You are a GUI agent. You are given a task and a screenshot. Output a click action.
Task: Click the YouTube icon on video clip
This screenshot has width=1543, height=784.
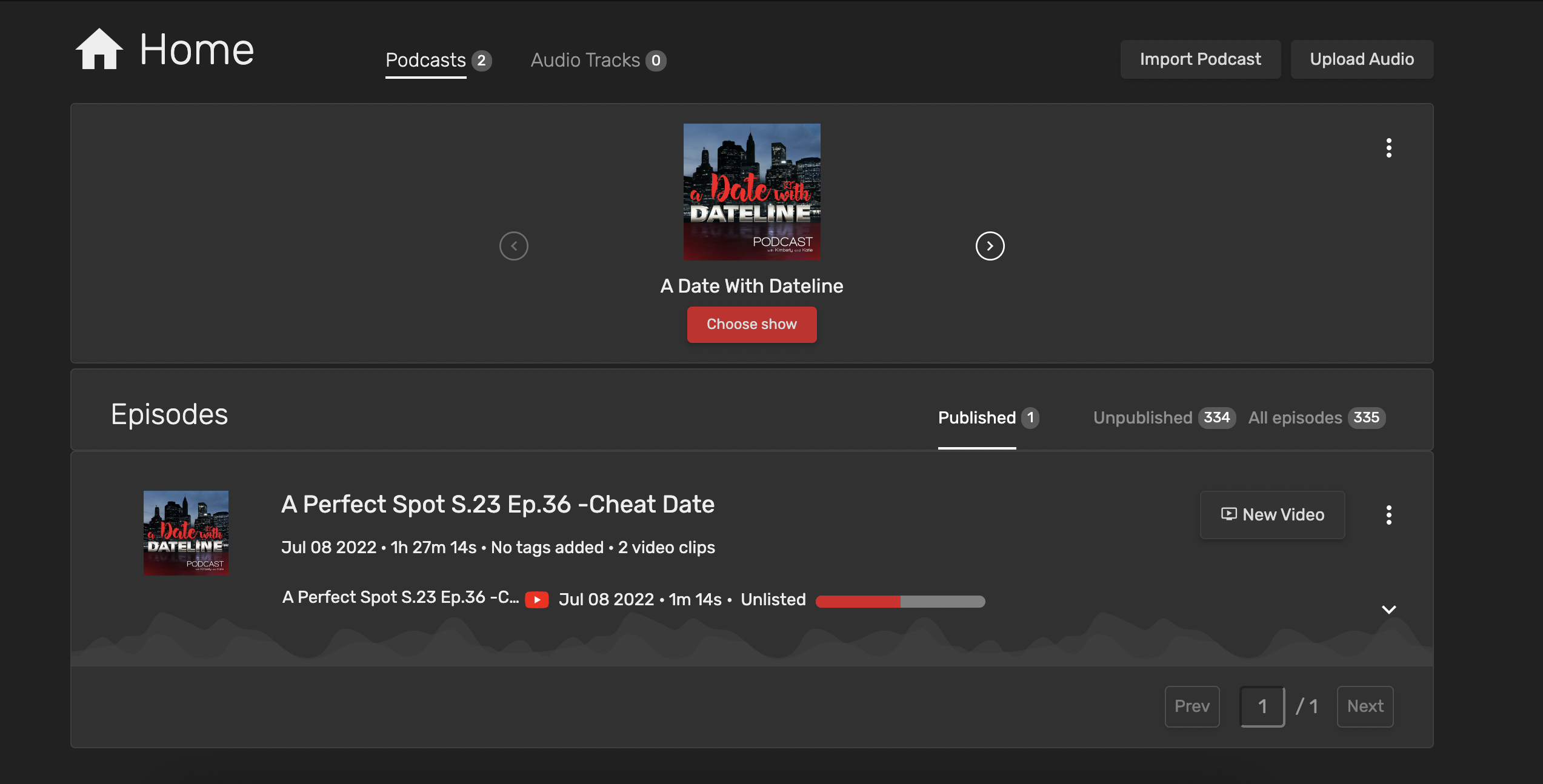537,600
